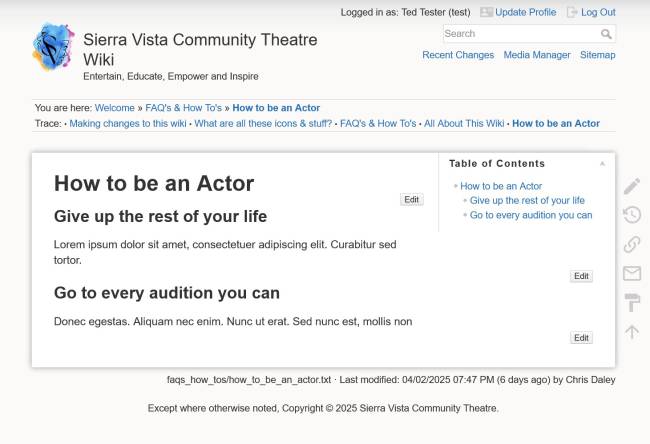
Task: Open the Media Manager
Action: pyautogui.click(x=537, y=55)
